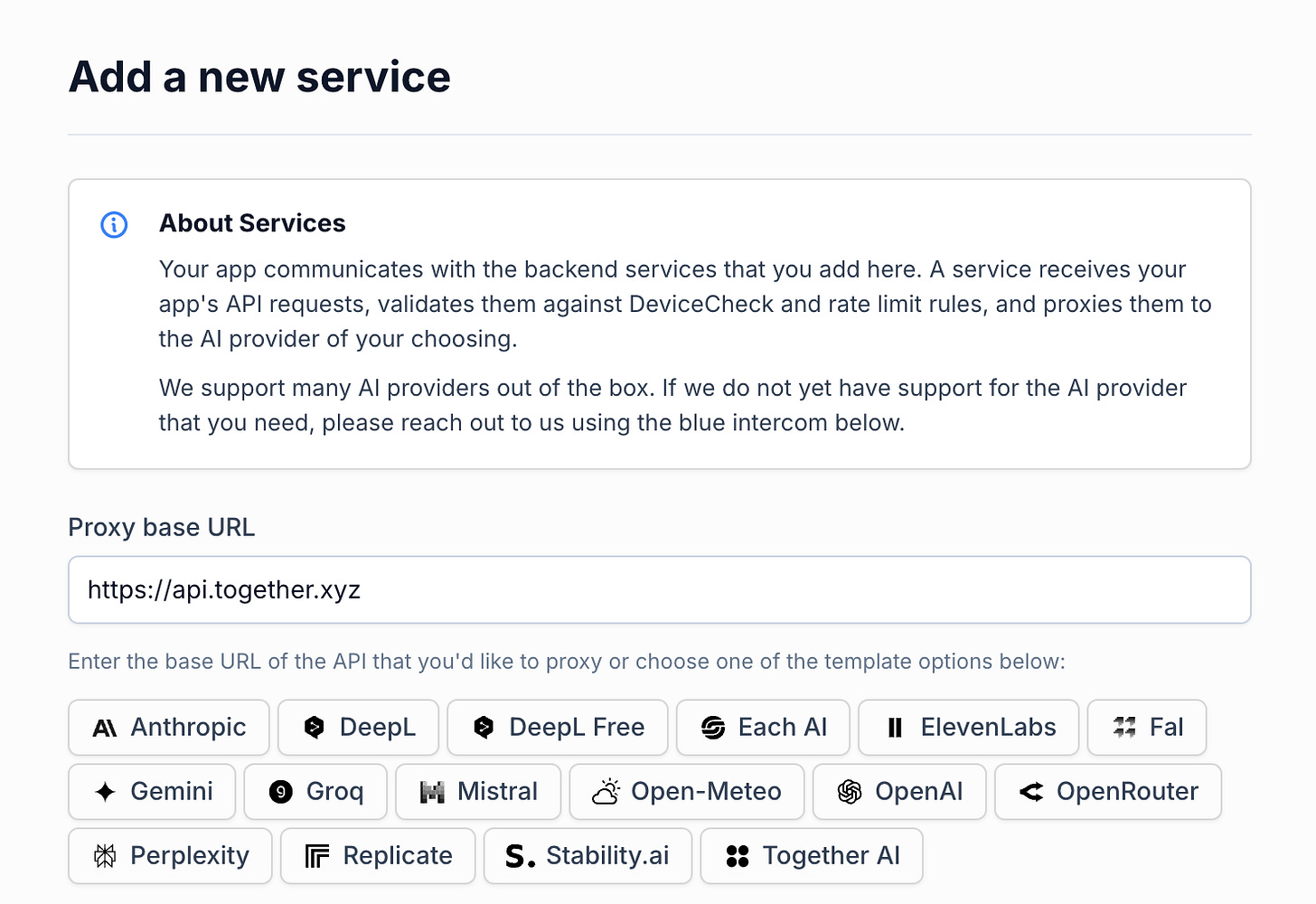
Task: Click the Fal pixel logo icon
Action: 1124,727
